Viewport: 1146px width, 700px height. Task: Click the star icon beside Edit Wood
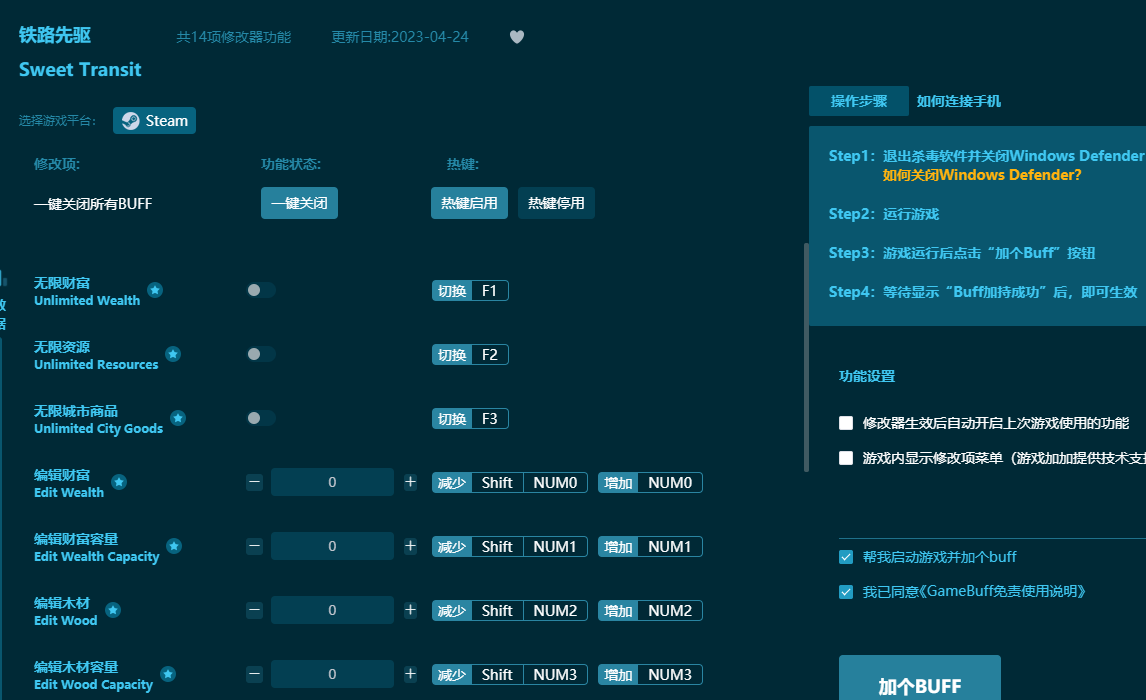coord(113,610)
